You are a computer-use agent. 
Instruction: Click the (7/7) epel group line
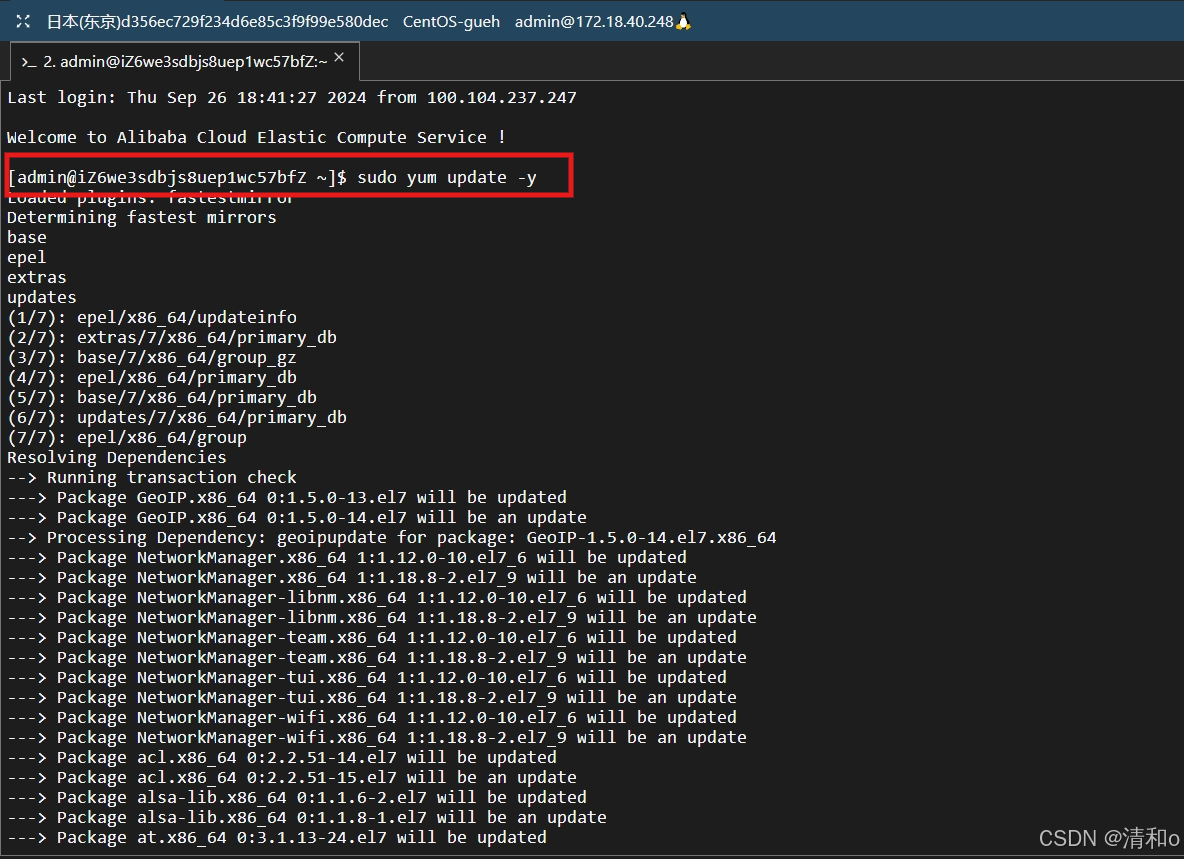pyautogui.click(x=127, y=437)
